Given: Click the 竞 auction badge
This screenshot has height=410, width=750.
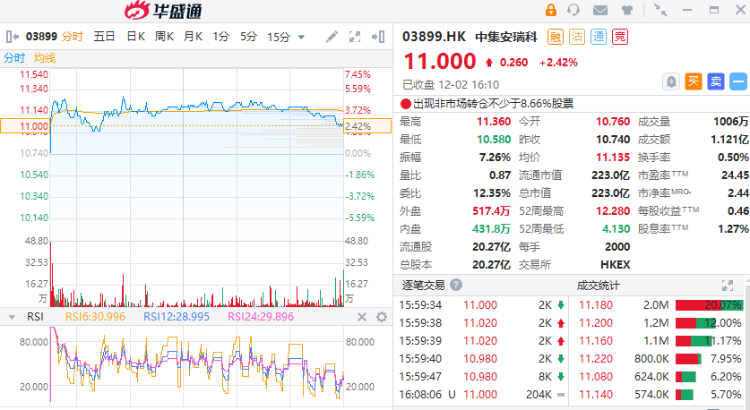Looking at the screenshot, I should pyautogui.click(x=620, y=37).
